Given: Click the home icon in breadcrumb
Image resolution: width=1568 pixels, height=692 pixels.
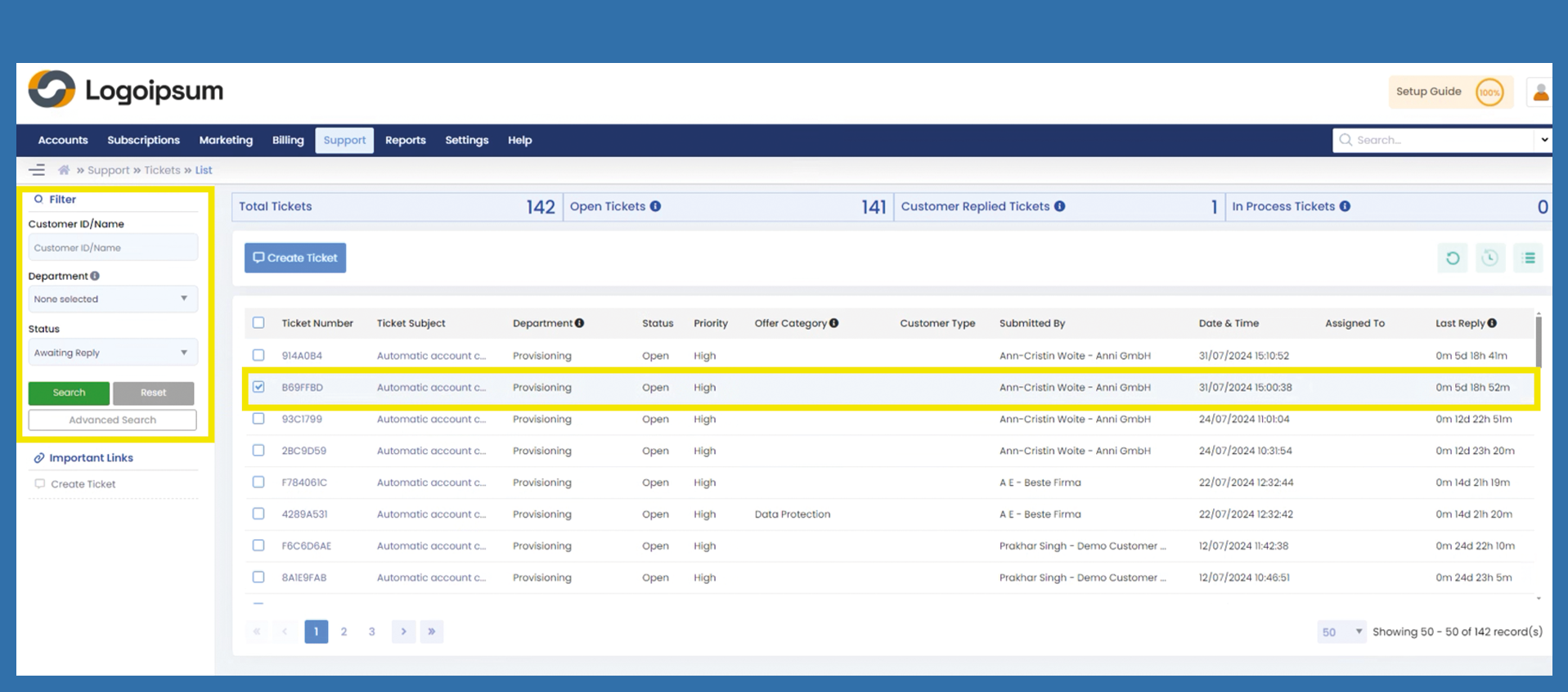Looking at the screenshot, I should (x=64, y=170).
